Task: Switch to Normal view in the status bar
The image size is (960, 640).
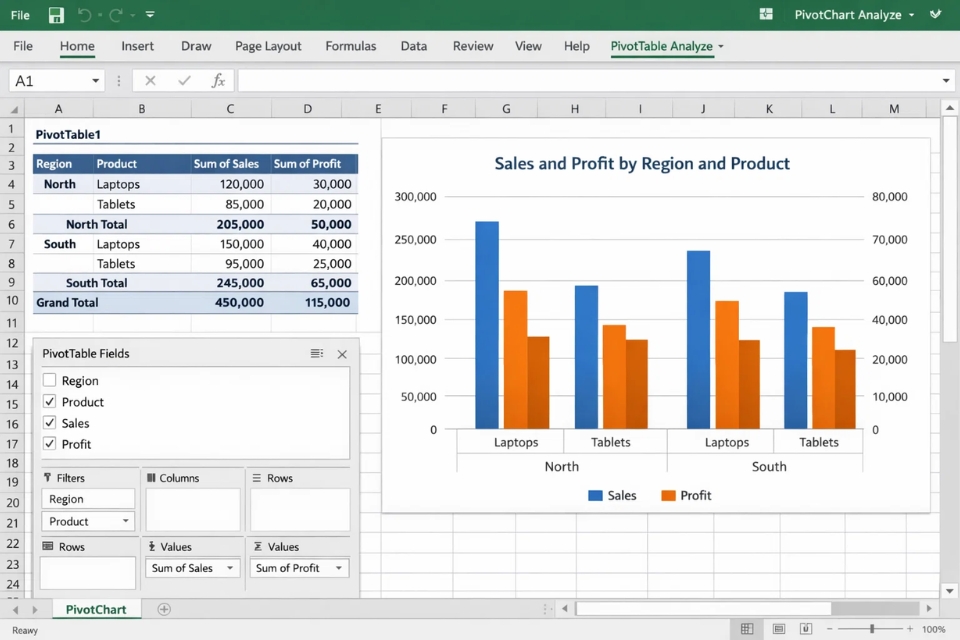Action: pos(746,627)
